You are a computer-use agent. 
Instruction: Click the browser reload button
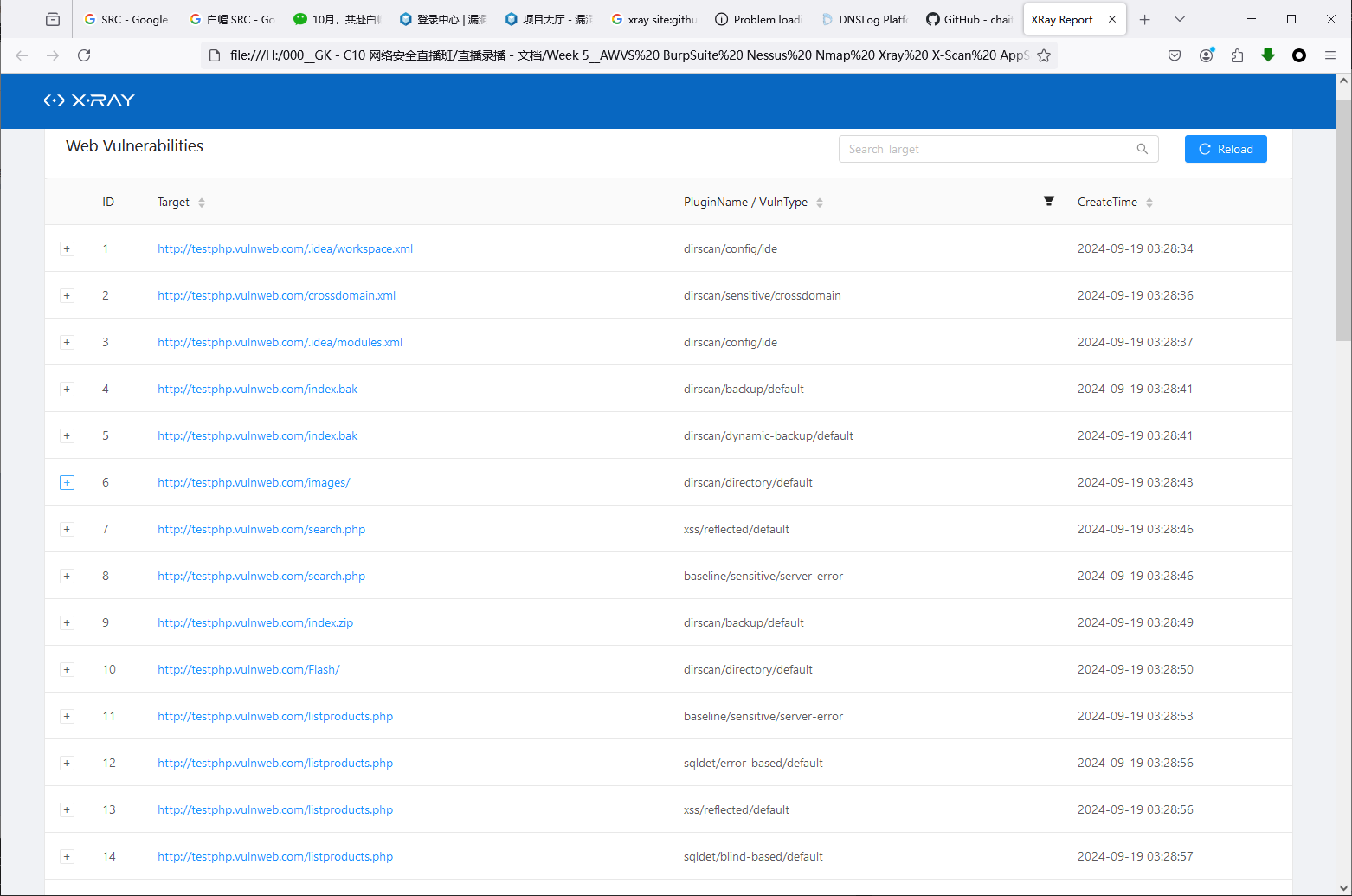(84, 55)
